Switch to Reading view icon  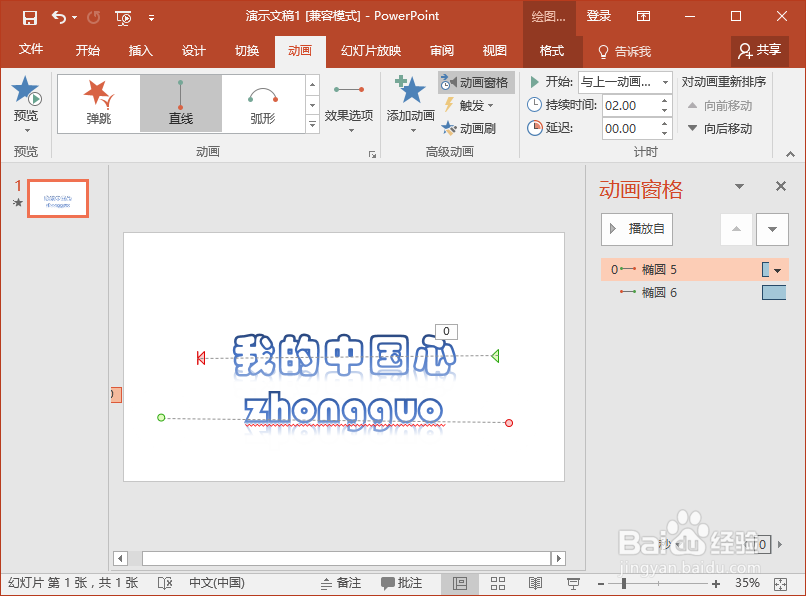tap(535, 583)
